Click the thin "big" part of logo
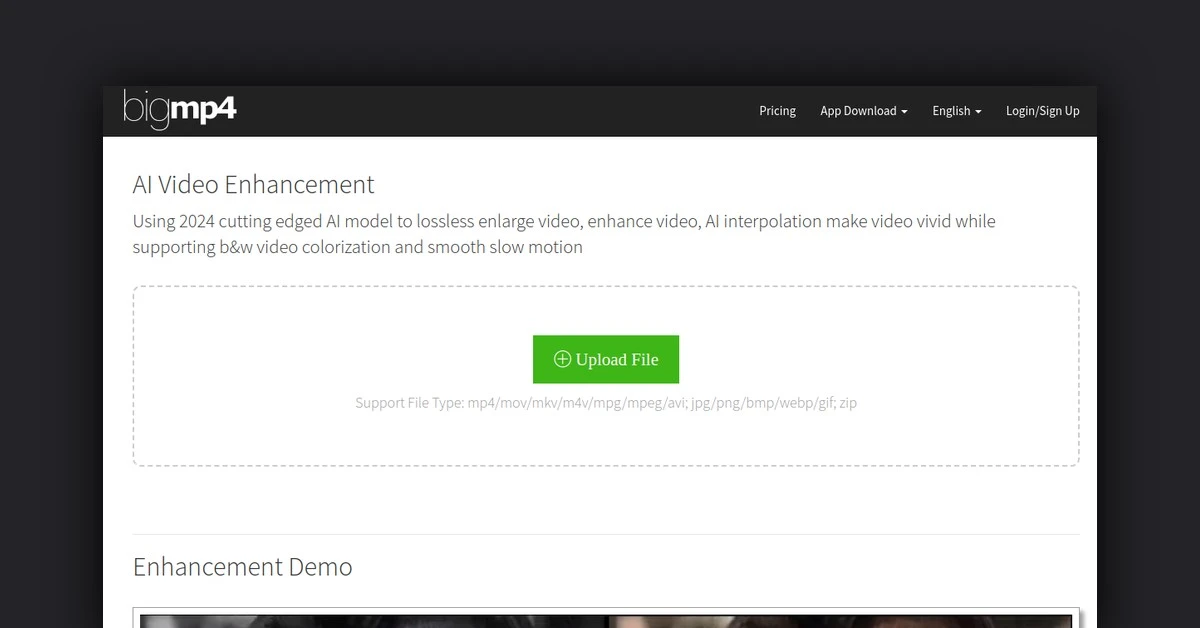The height and width of the screenshot is (628, 1200). tap(146, 109)
